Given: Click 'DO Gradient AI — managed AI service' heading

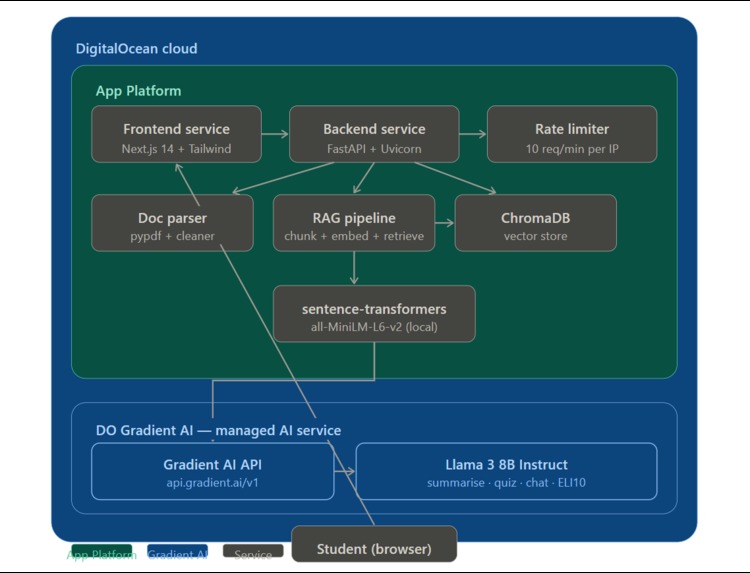Looking at the screenshot, I should (218, 430).
